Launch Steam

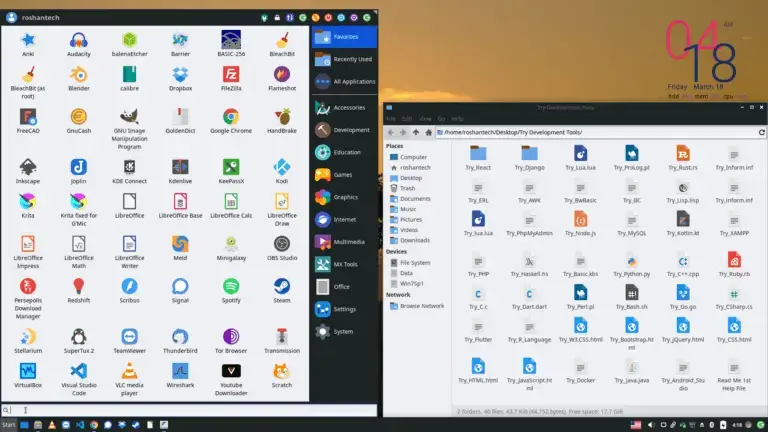282,290
